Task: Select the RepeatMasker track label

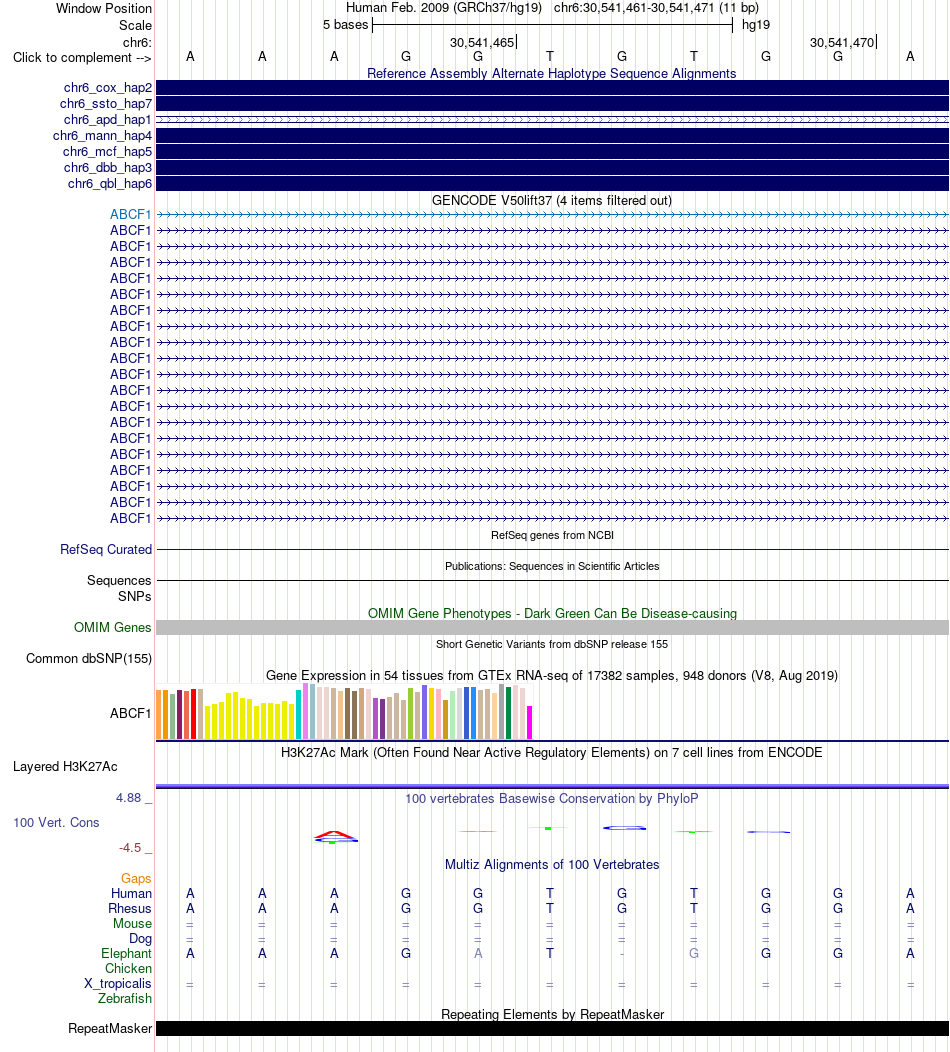Action: coord(110,1029)
